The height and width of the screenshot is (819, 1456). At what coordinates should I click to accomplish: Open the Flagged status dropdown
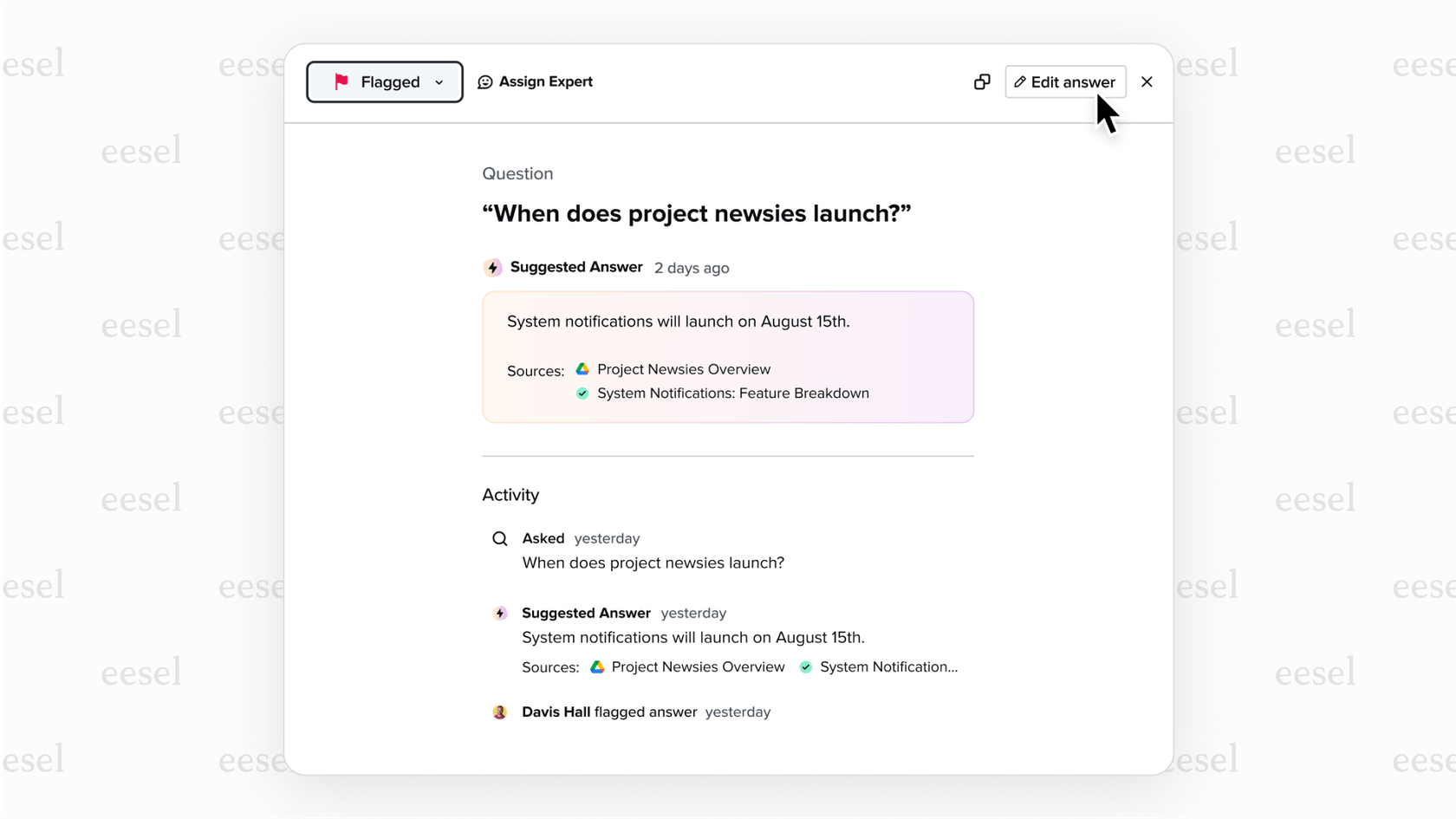coord(441,81)
